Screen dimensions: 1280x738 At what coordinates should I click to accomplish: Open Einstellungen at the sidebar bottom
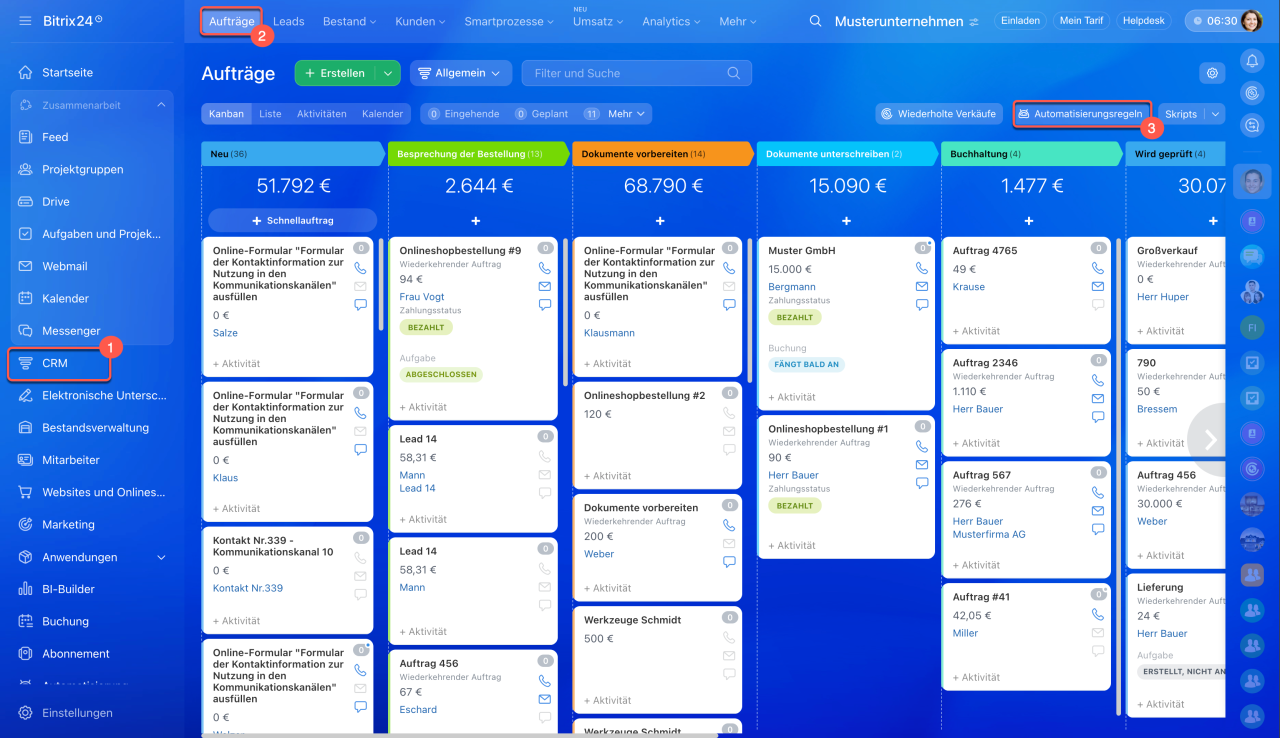(77, 713)
